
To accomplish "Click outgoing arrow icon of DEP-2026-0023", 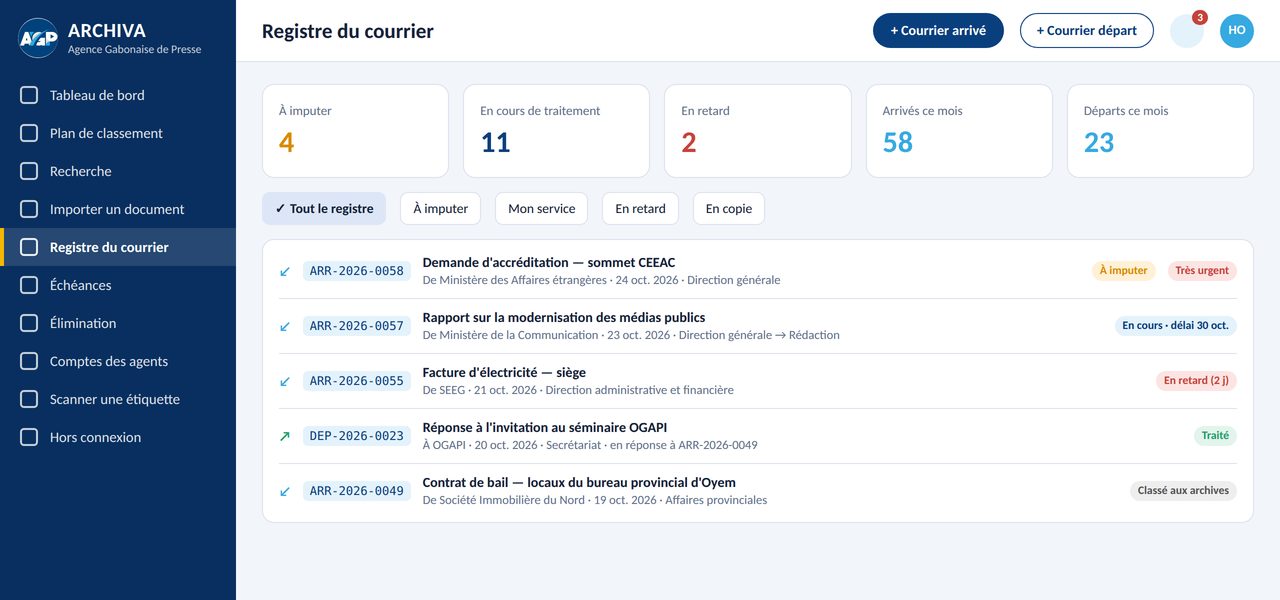I will [285, 436].
